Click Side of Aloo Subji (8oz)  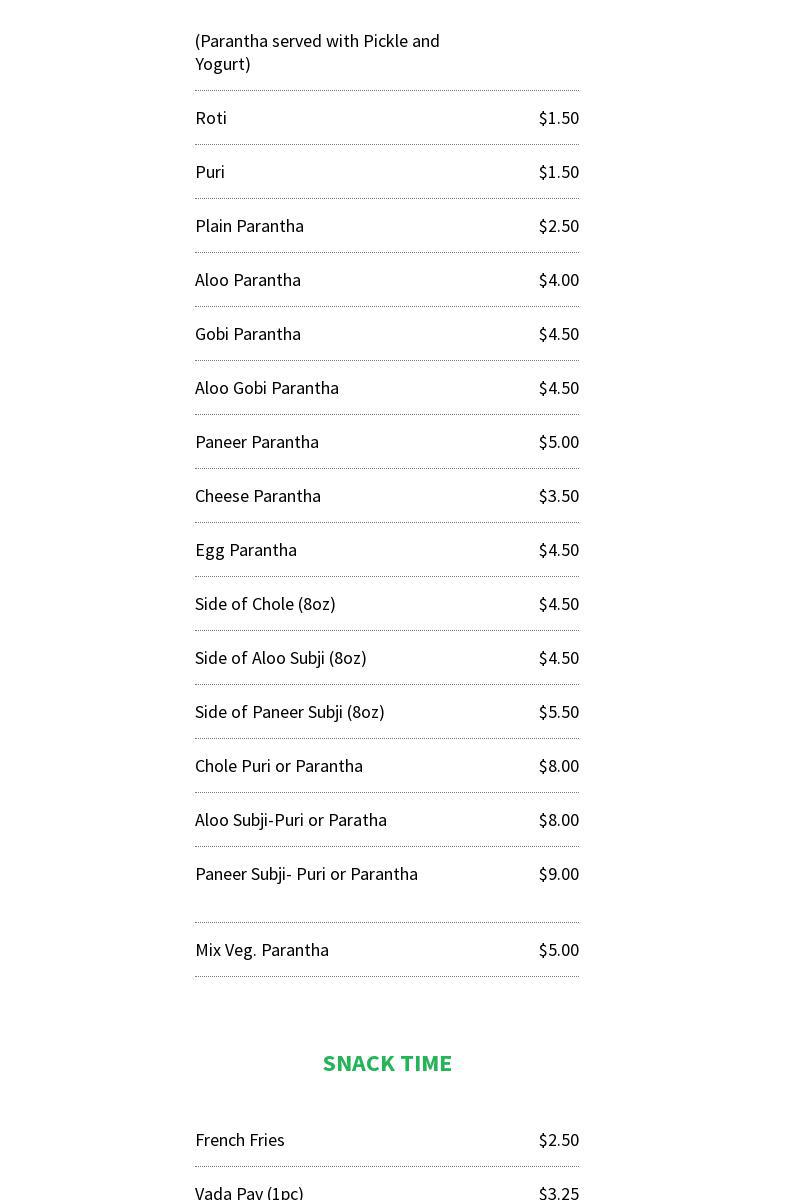(281, 658)
